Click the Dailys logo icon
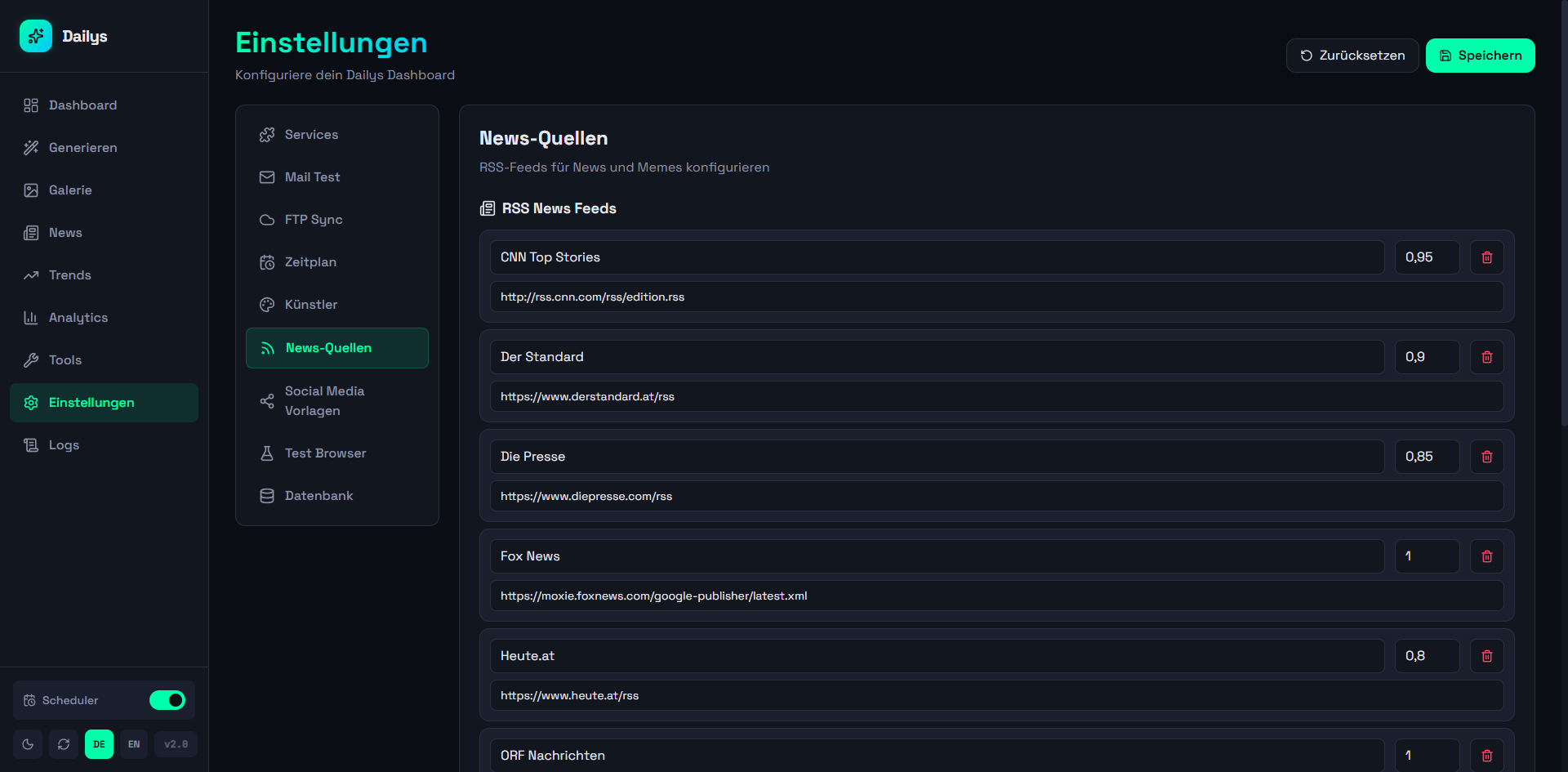 point(36,36)
